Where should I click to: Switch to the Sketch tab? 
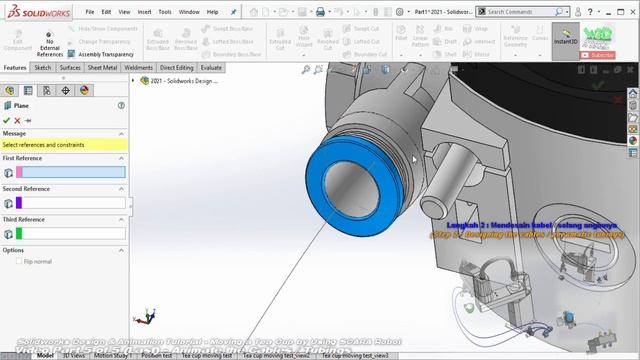click(42, 68)
